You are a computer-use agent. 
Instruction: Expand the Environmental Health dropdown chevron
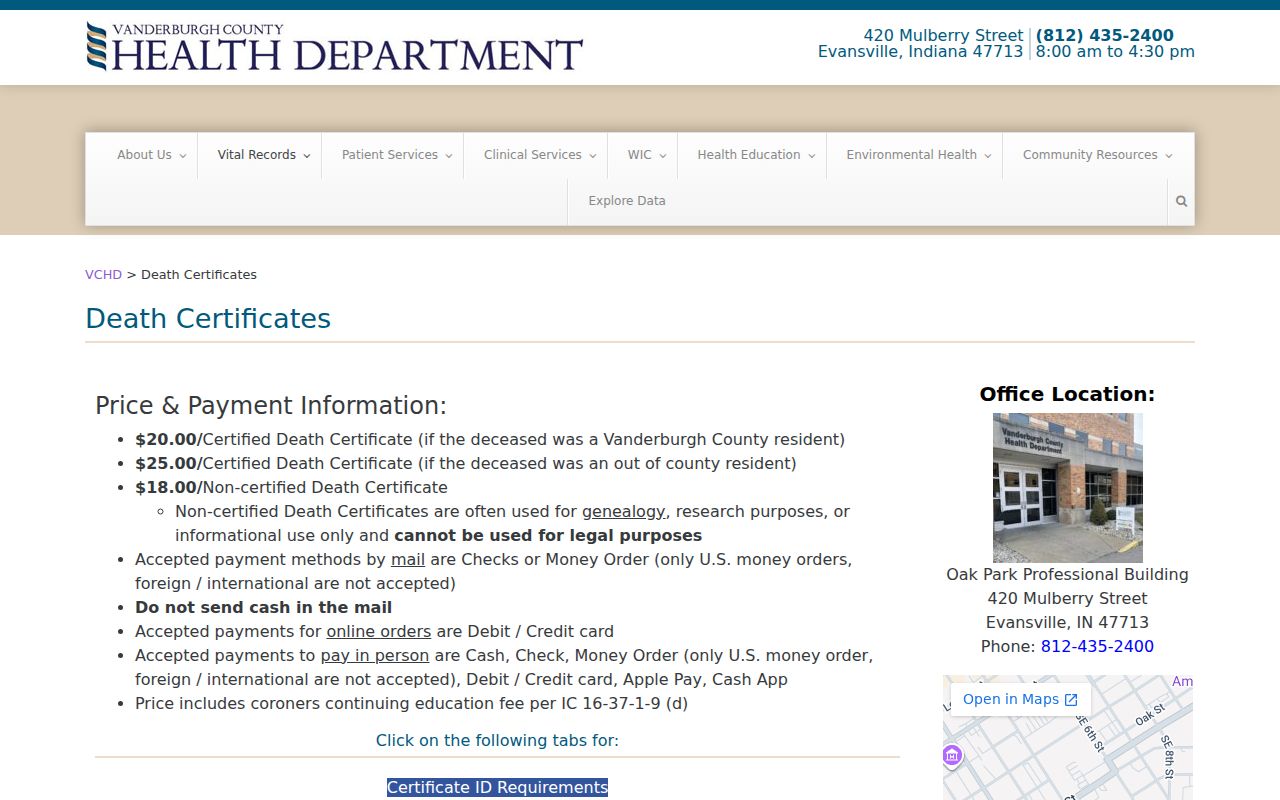pyautogui.click(x=987, y=156)
